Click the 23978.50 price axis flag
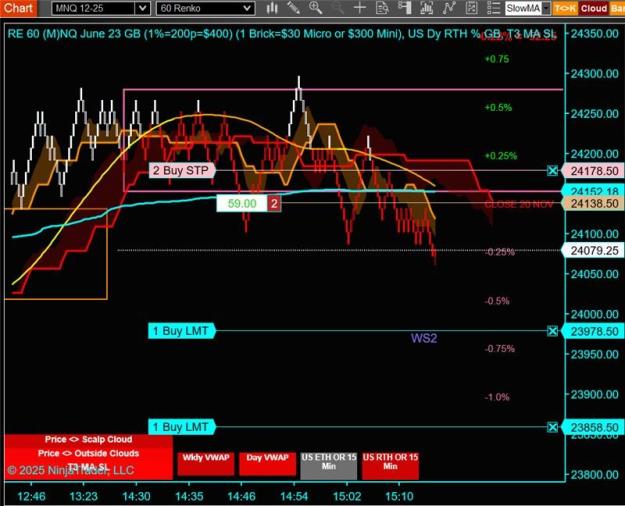This screenshot has width=625, height=506. tap(592, 331)
